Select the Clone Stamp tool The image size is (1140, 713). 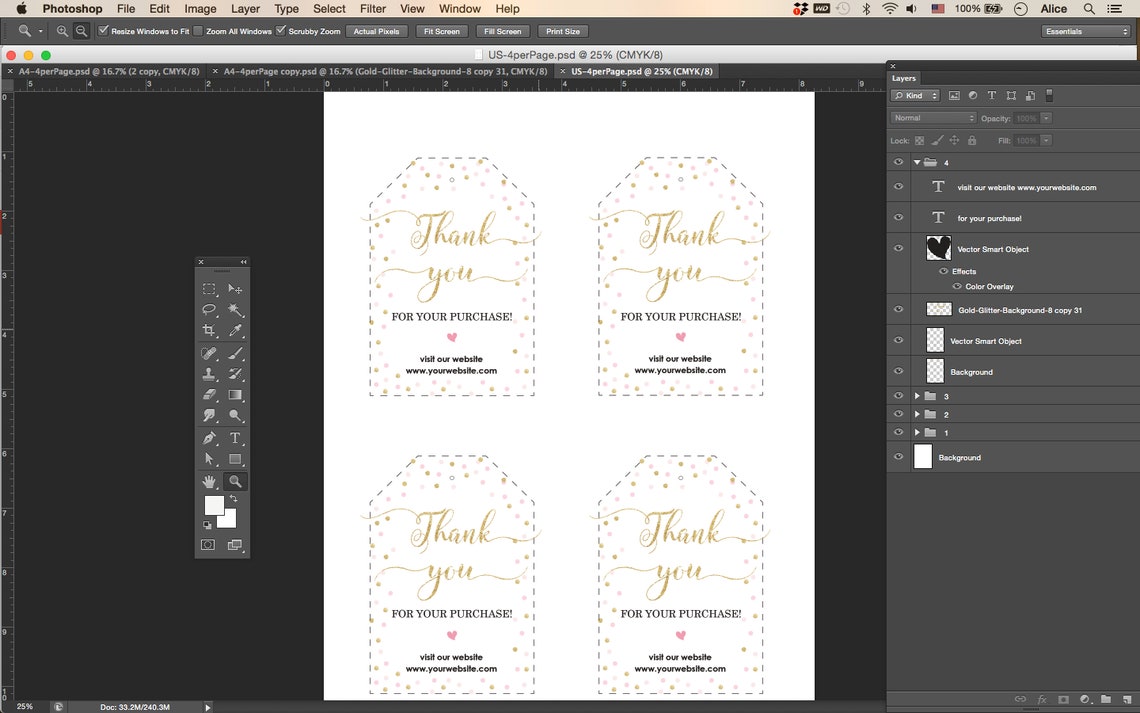click(x=207, y=374)
